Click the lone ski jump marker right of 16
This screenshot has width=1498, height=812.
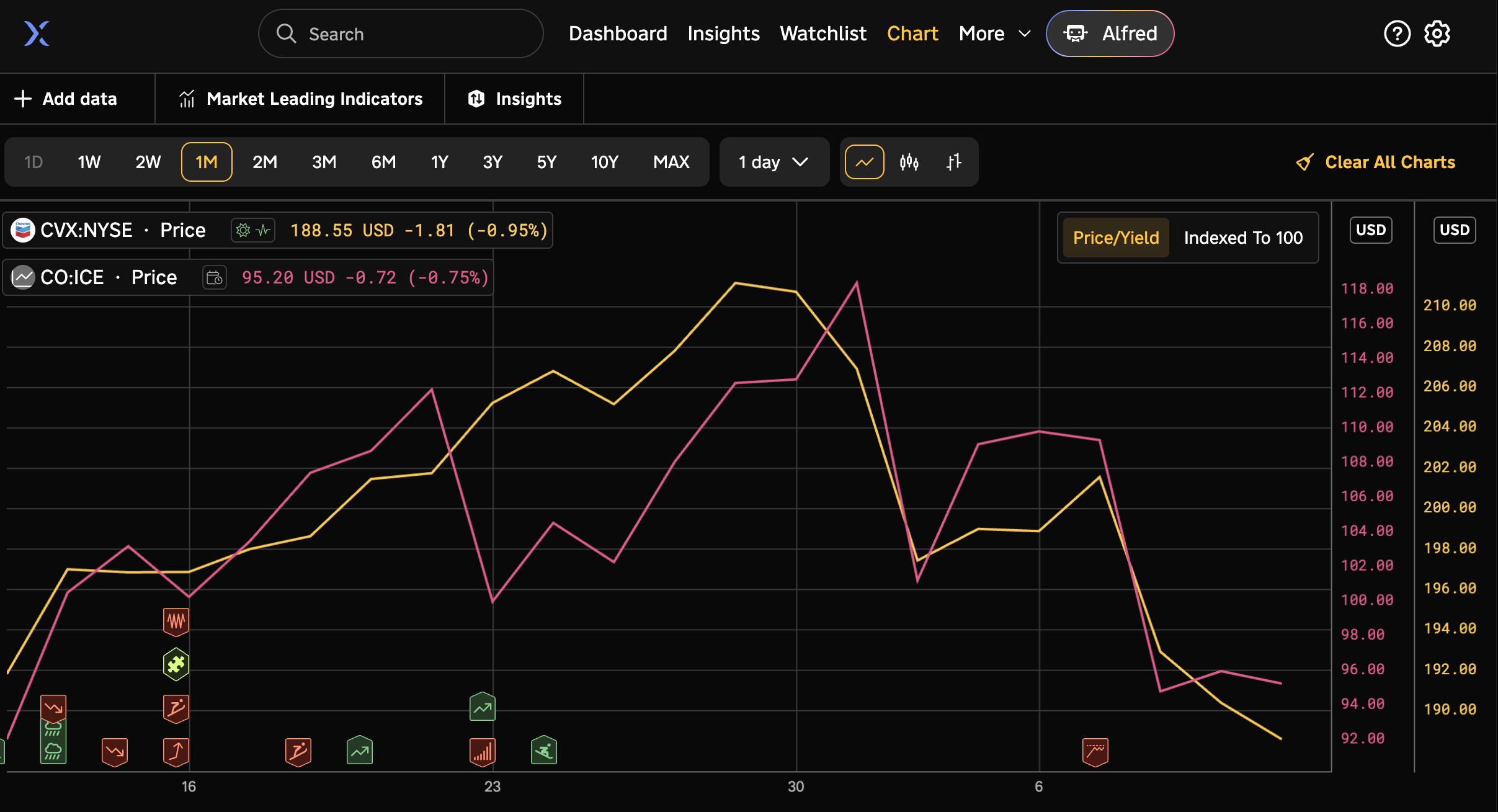coord(298,752)
